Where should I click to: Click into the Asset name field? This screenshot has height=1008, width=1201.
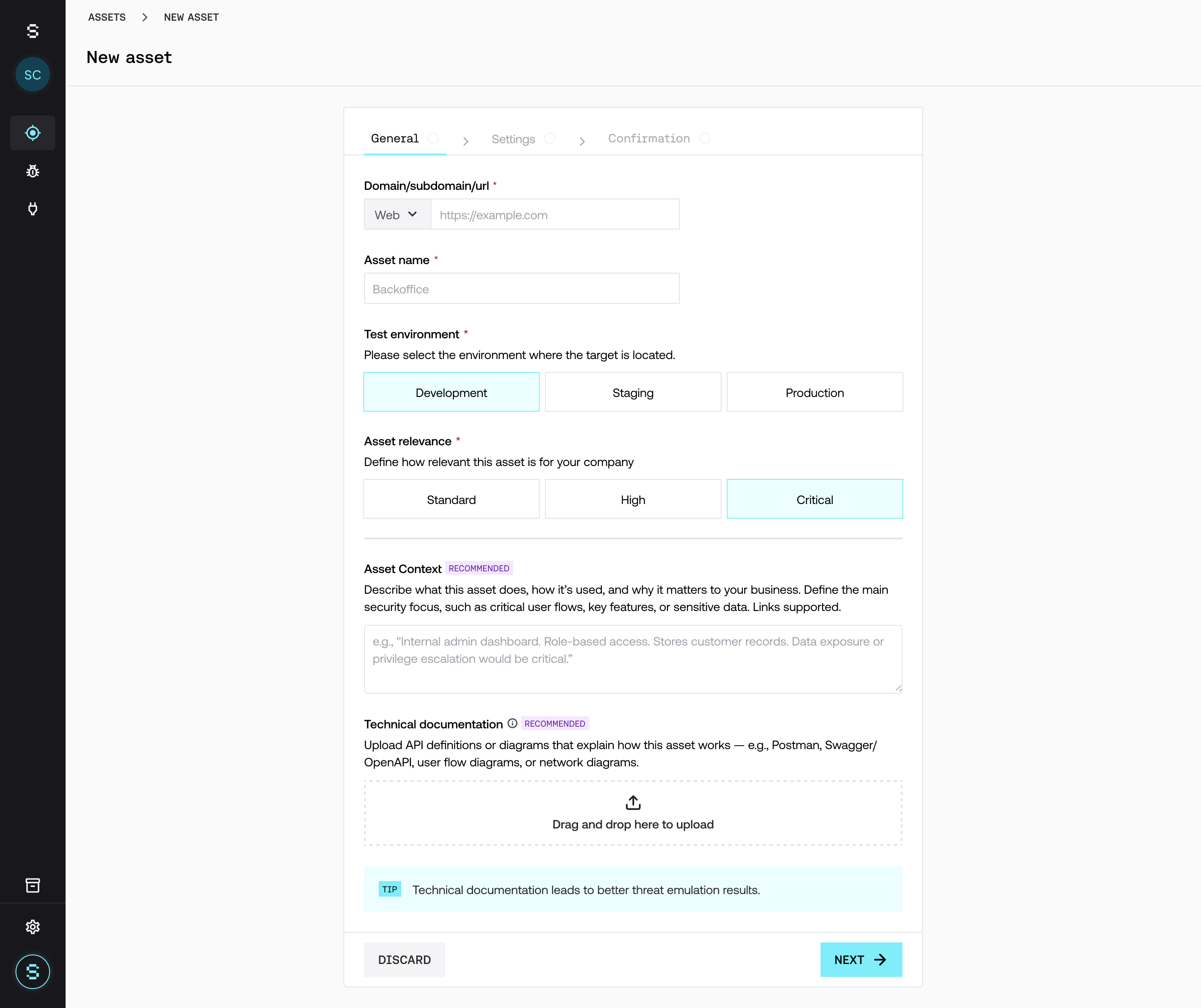pos(521,289)
